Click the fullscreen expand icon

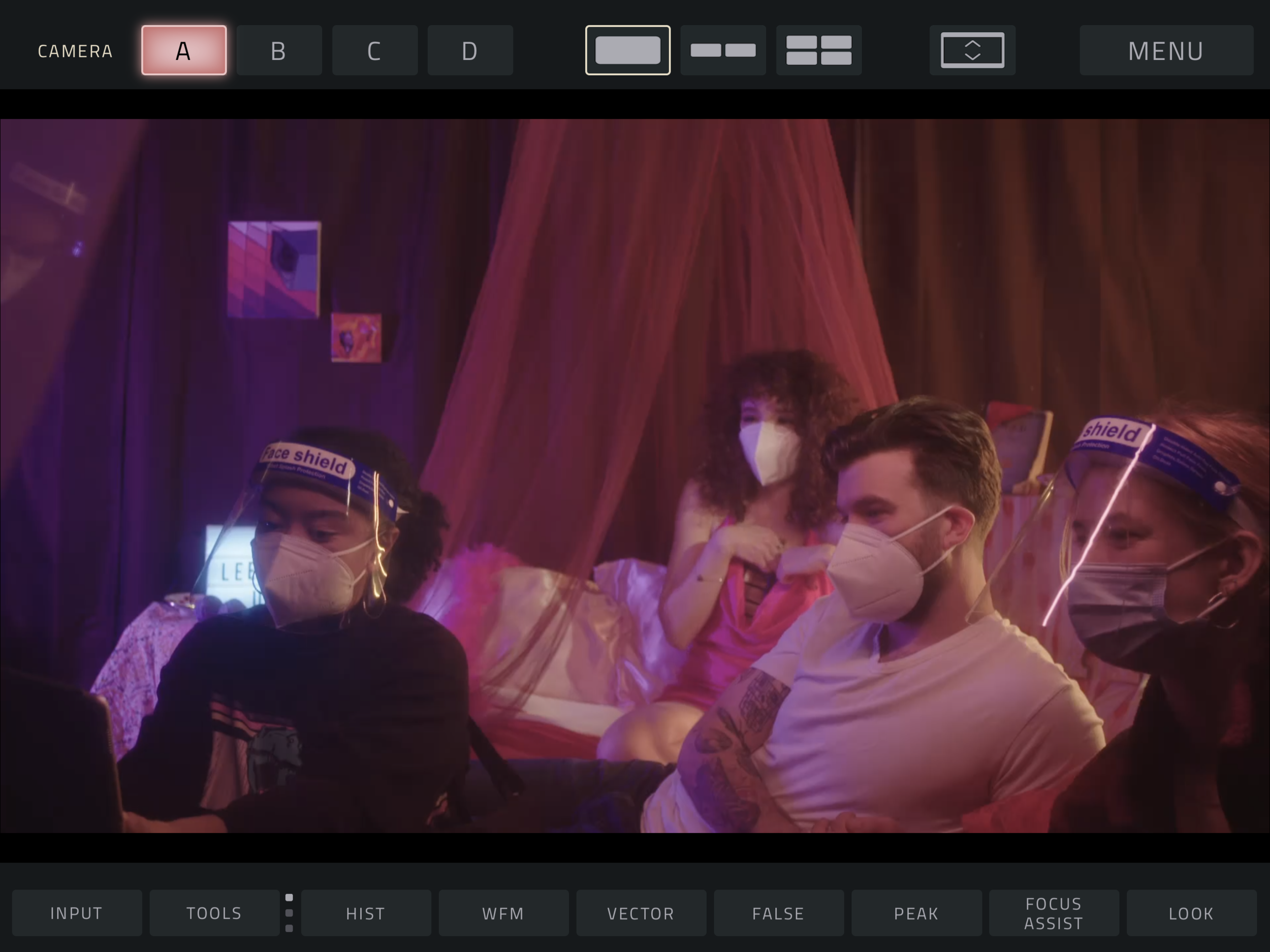point(972,50)
